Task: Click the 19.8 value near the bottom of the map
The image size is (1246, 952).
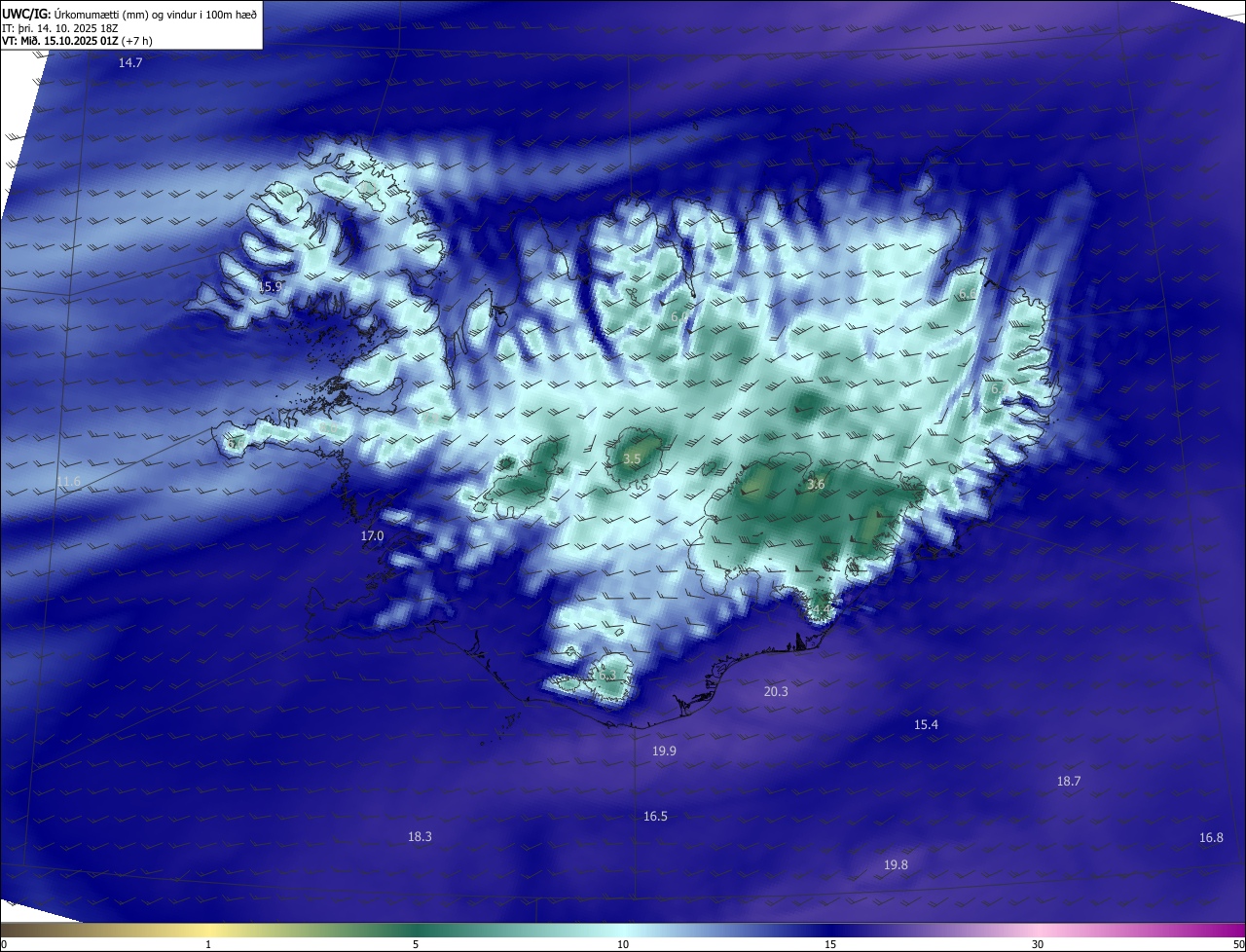Action: [x=896, y=864]
